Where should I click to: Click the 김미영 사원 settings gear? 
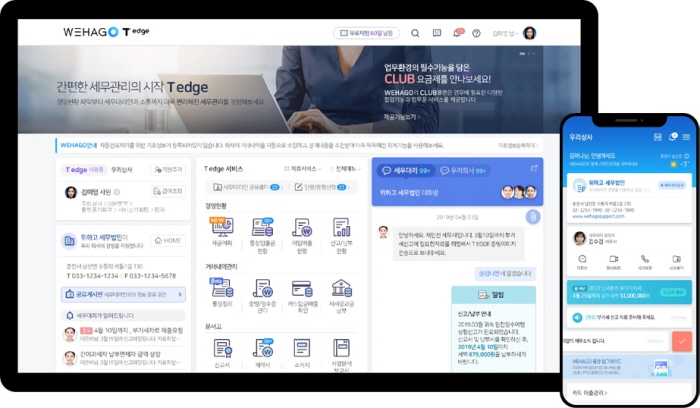pyautogui.click(x=117, y=192)
